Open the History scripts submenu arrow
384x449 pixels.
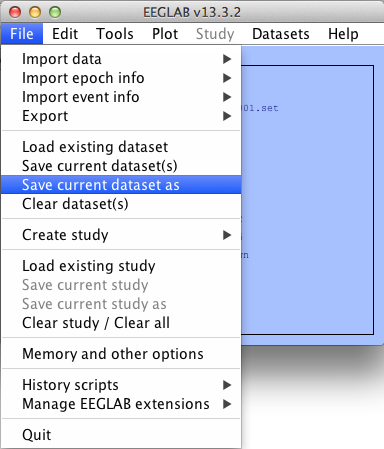pos(227,385)
